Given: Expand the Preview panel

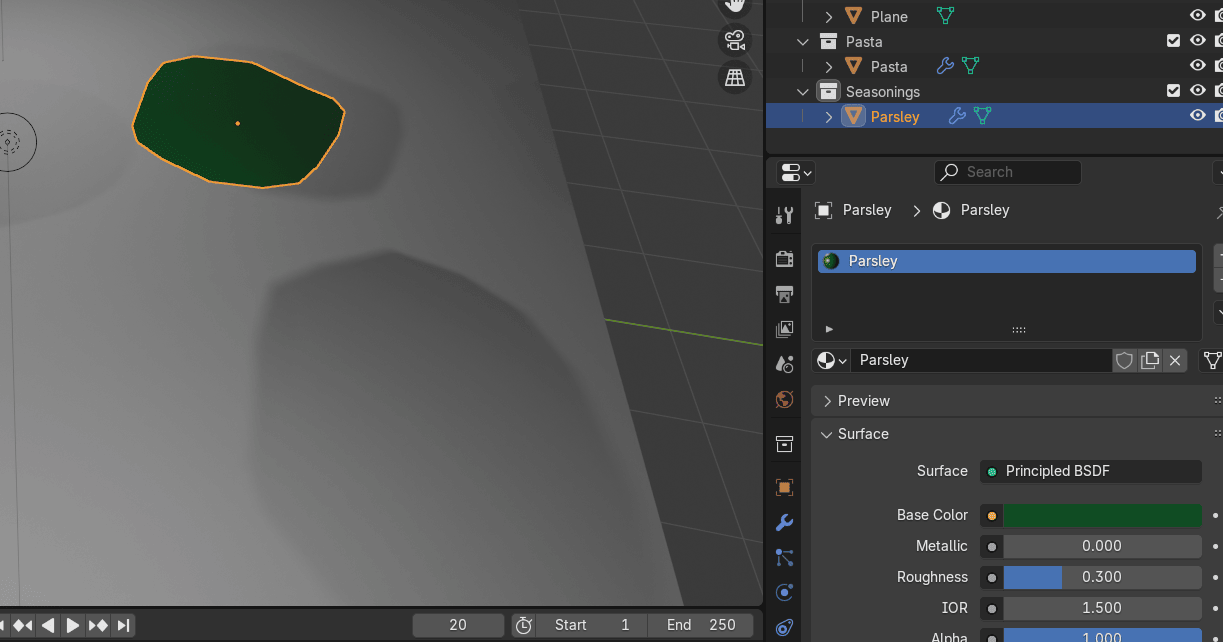Looking at the screenshot, I should (x=864, y=401).
